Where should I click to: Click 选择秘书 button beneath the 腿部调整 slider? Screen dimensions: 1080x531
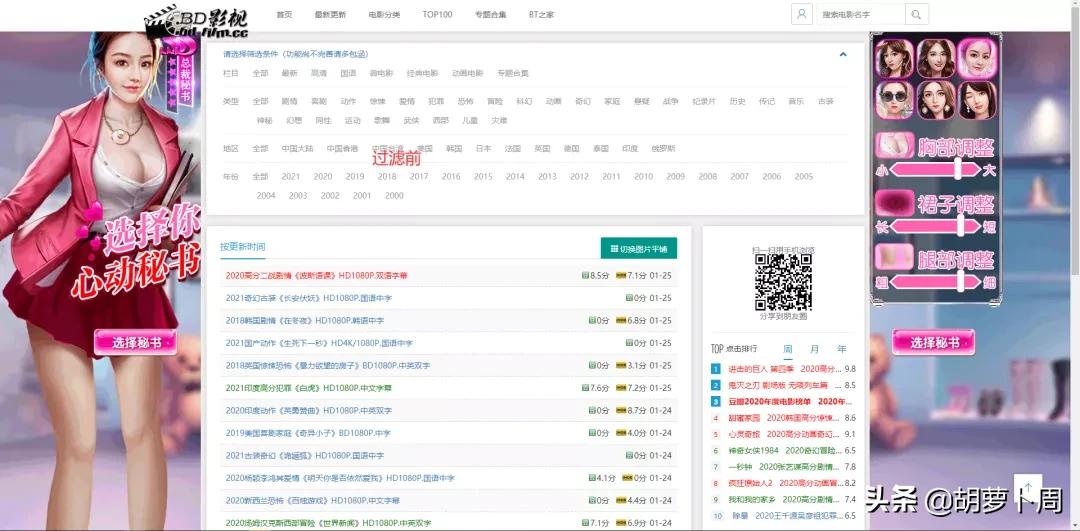tap(933, 342)
